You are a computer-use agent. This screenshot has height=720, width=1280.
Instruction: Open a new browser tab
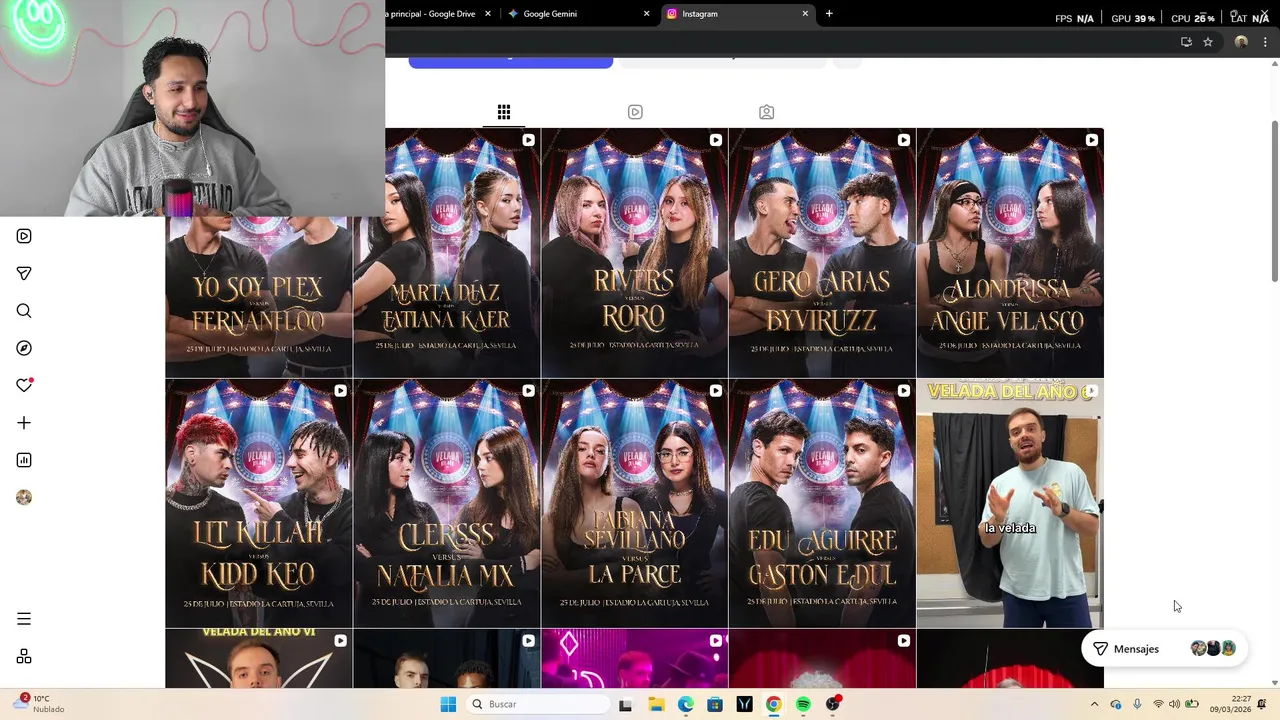tap(829, 14)
